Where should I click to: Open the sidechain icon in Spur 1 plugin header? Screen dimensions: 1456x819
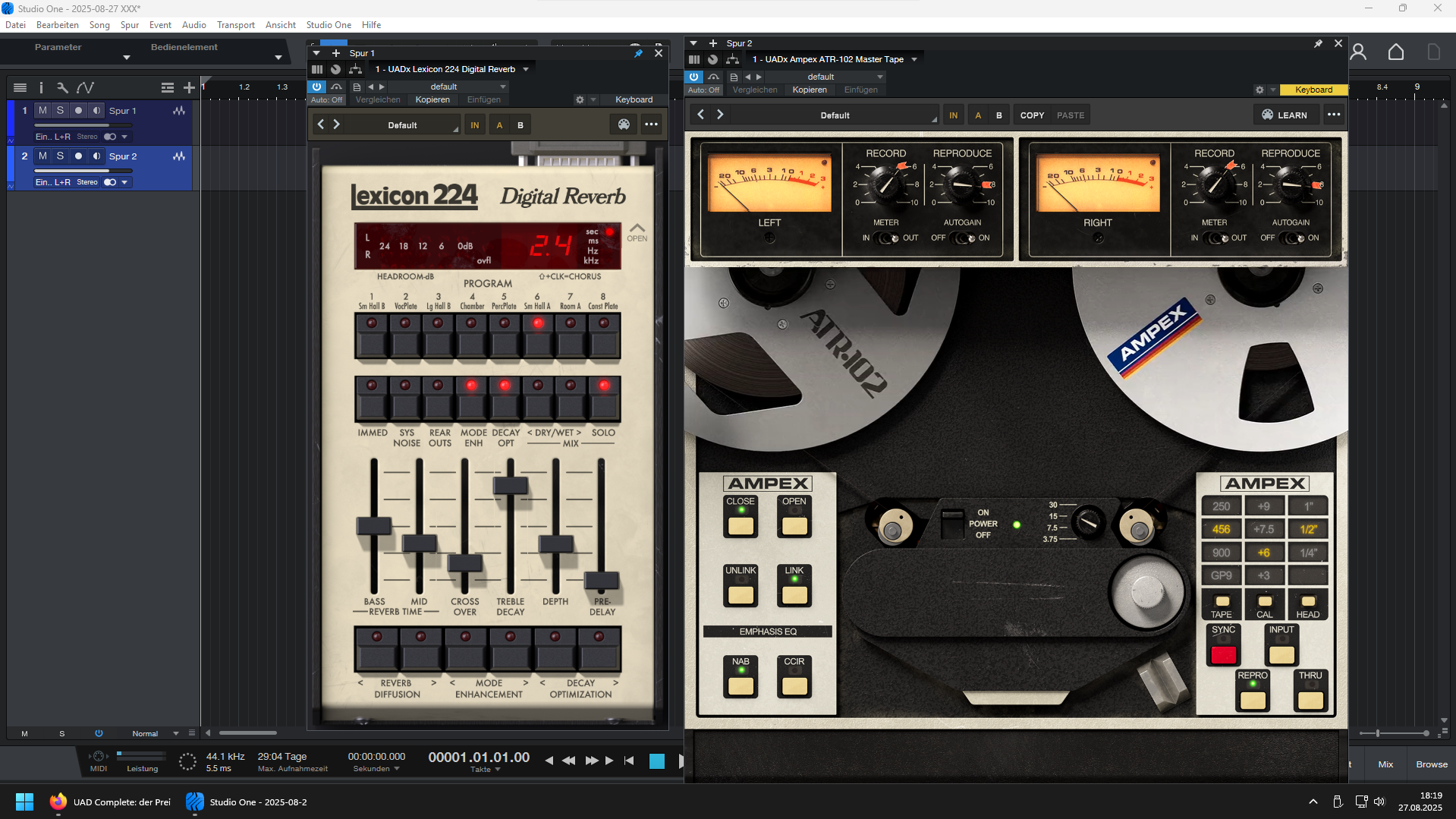[355, 69]
